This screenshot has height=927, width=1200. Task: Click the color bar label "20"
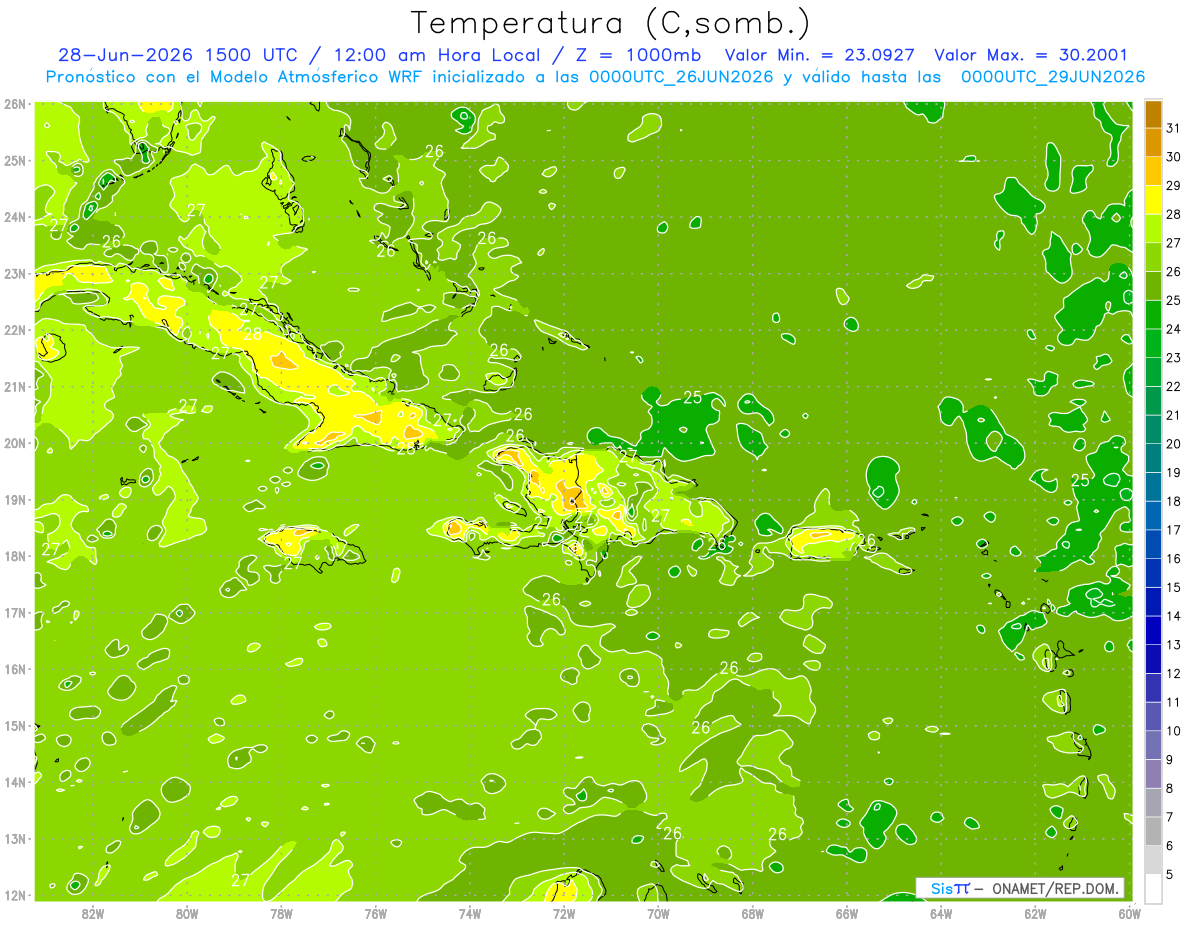[x=1173, y=444]
